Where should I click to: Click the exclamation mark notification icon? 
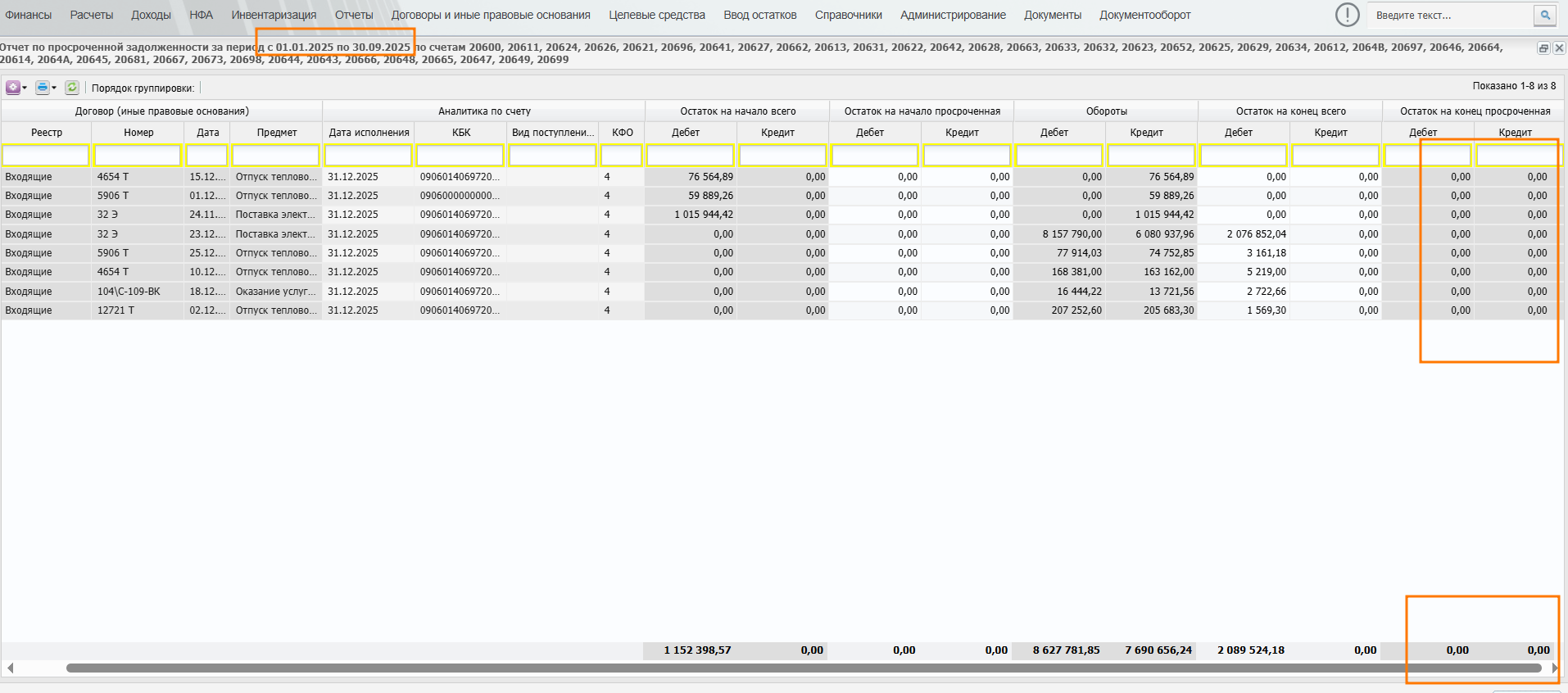click(x=1347, y=15)
